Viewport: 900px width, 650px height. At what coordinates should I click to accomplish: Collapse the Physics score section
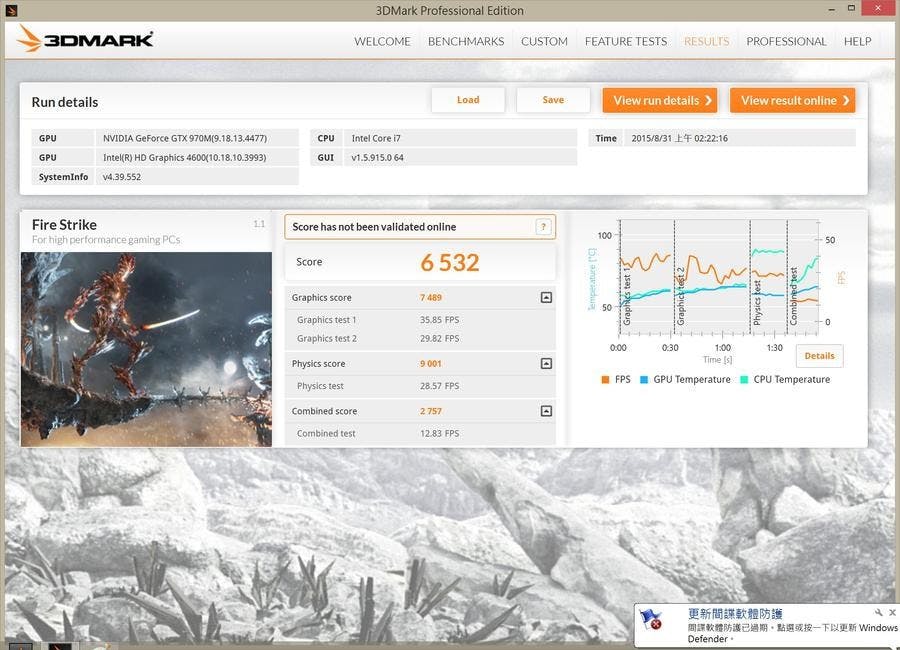point(546,364)
